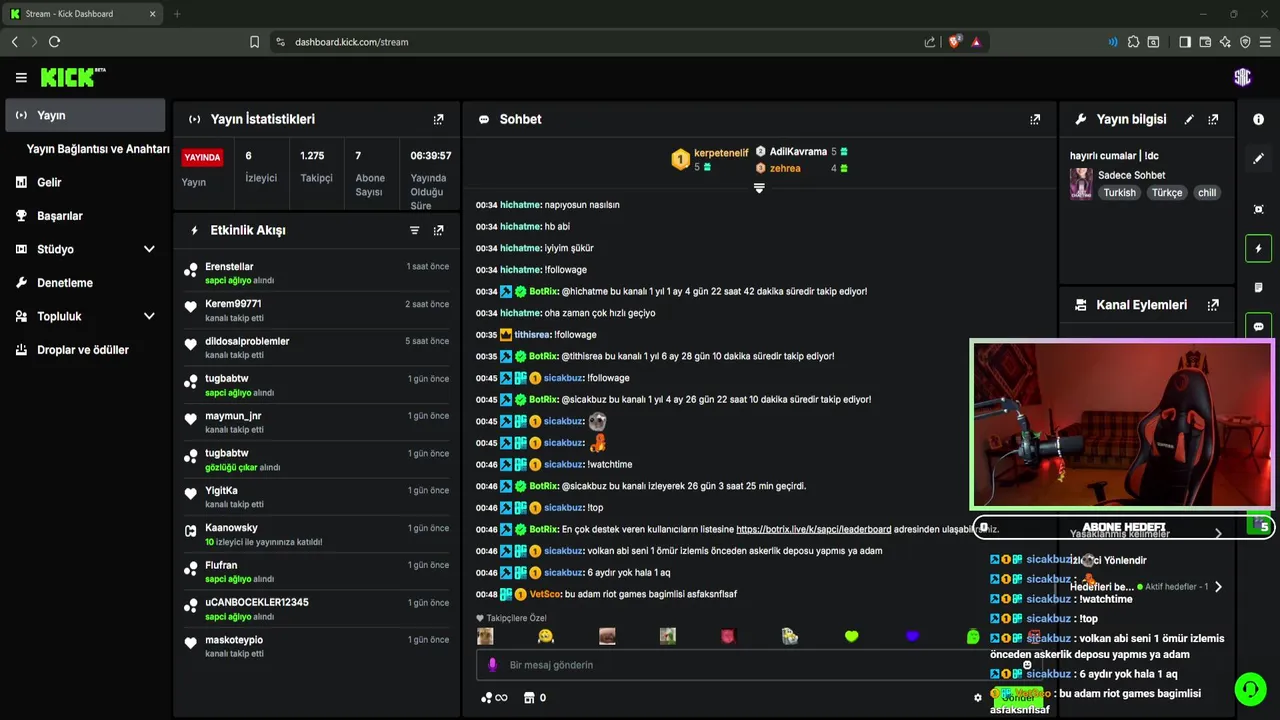
Task: Click the Sadece Sohbet category thumbnail
Action: point(1081,184)
